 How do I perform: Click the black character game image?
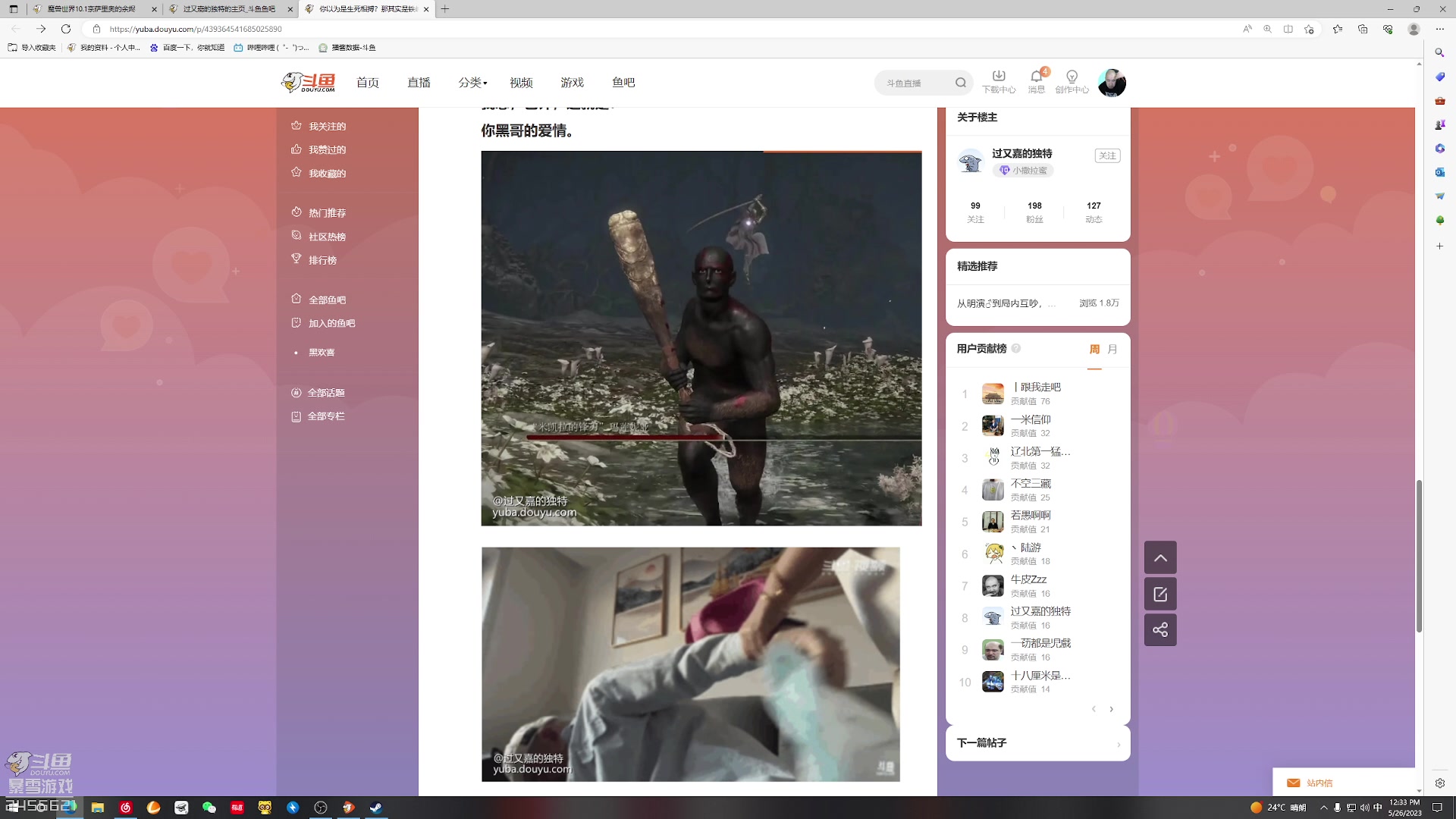coord(701,338)
